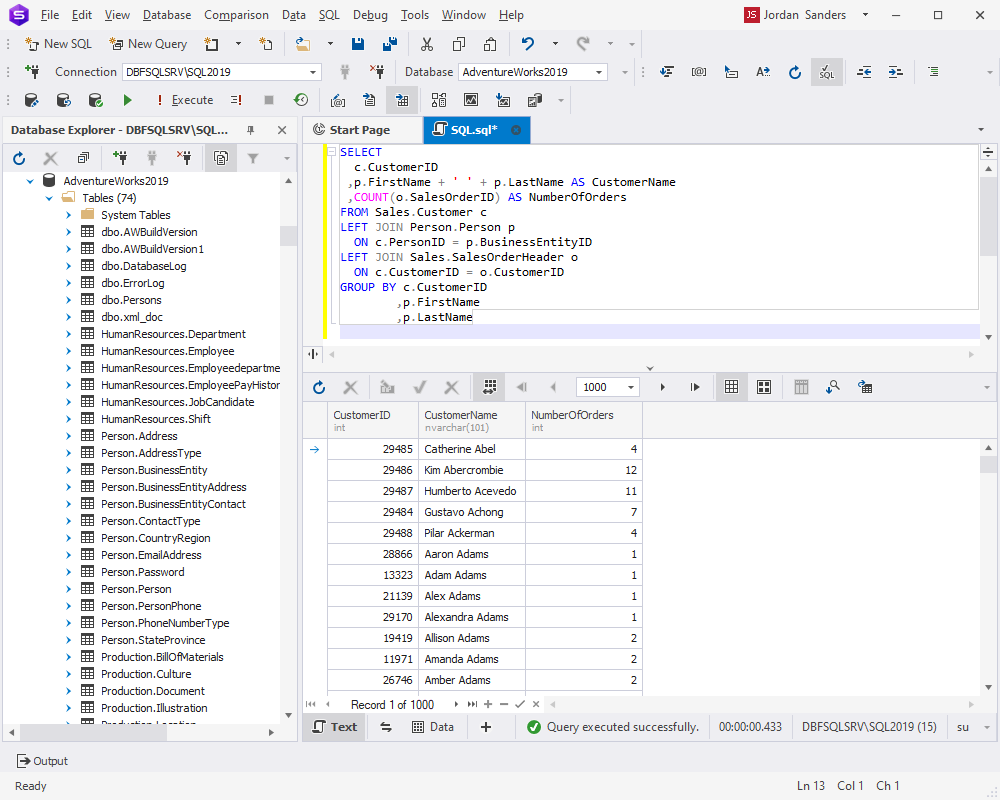Screen dimensions: 1000x800
Task: Click the Execute button
Action: (x=184, y=100)
